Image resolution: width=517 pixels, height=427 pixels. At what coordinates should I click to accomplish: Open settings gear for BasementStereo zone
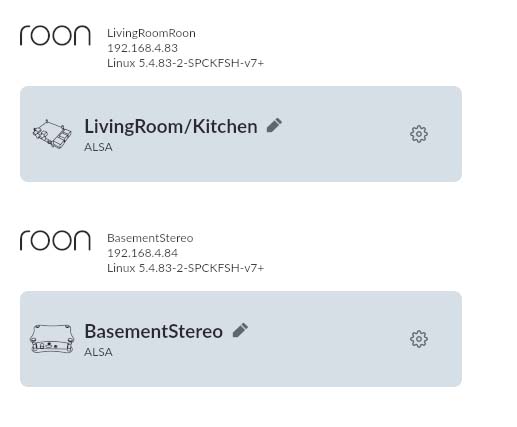pos(419,339)
